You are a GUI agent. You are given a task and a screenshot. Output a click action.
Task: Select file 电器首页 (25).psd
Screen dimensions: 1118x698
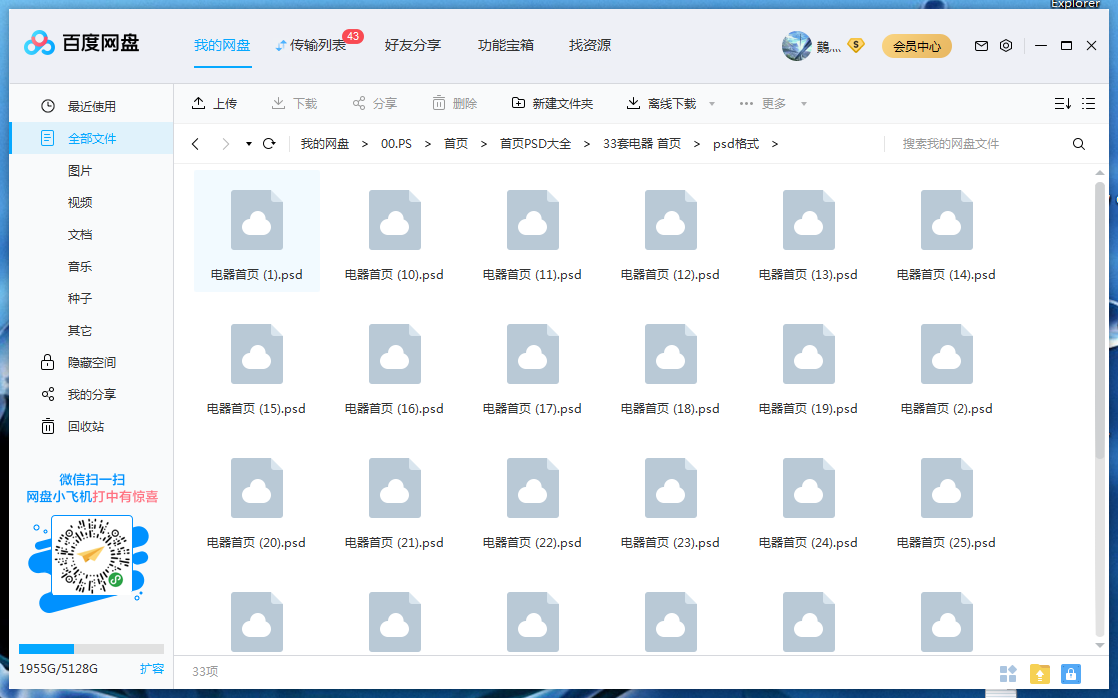[x=946, y=503]
